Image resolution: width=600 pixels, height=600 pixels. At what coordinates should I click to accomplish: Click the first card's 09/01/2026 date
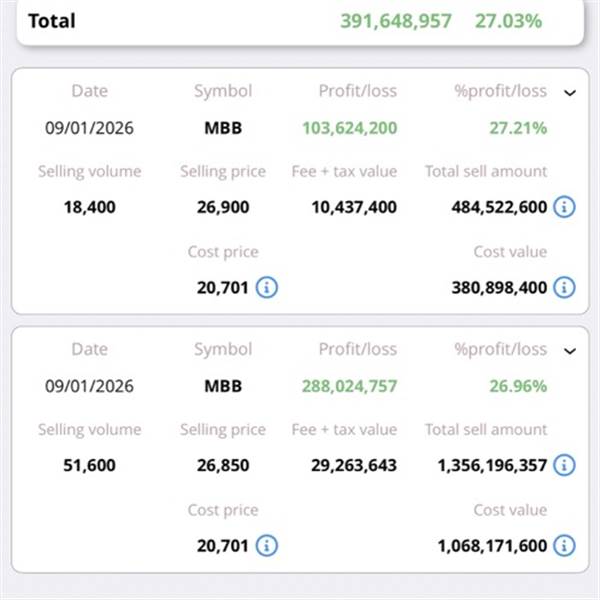(x=89, y=128)
